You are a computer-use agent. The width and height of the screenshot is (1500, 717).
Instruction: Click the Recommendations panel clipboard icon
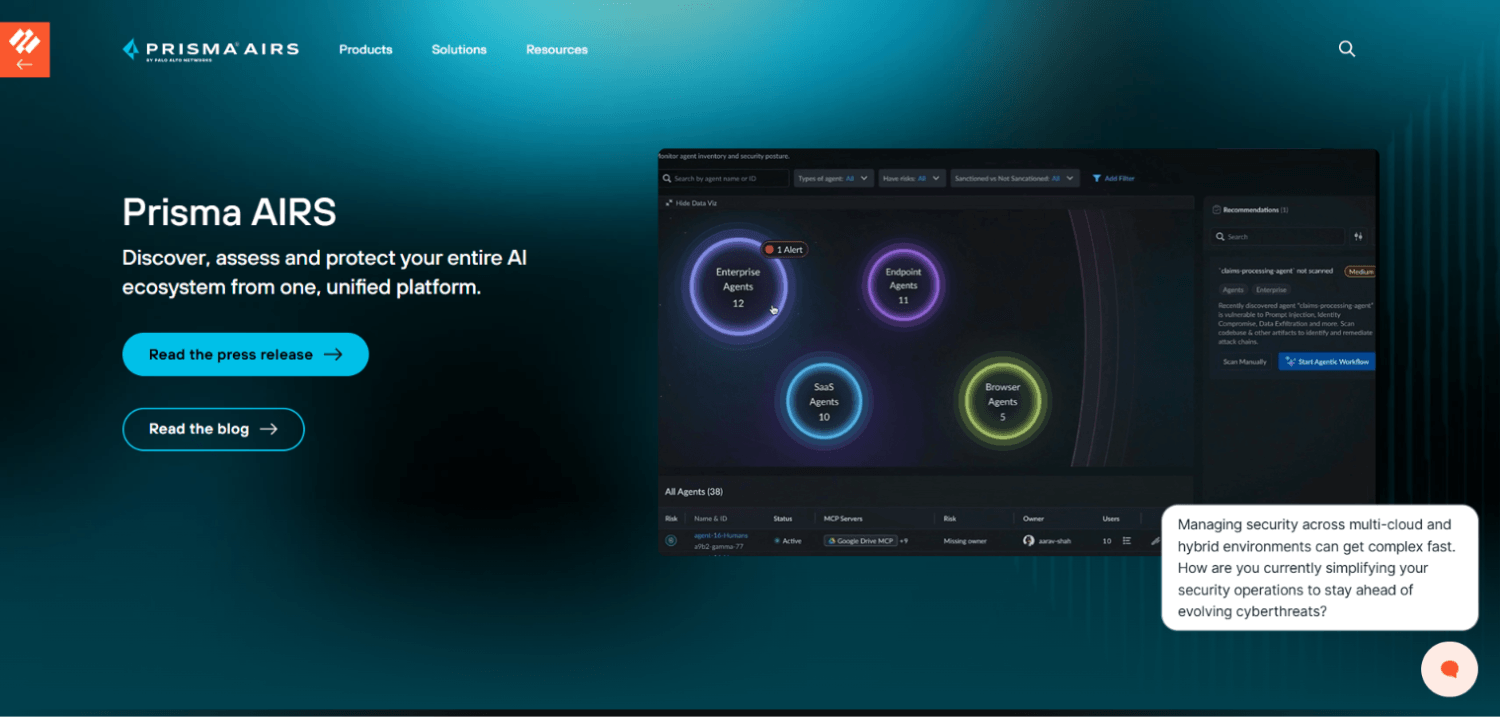click(1216, 210)
